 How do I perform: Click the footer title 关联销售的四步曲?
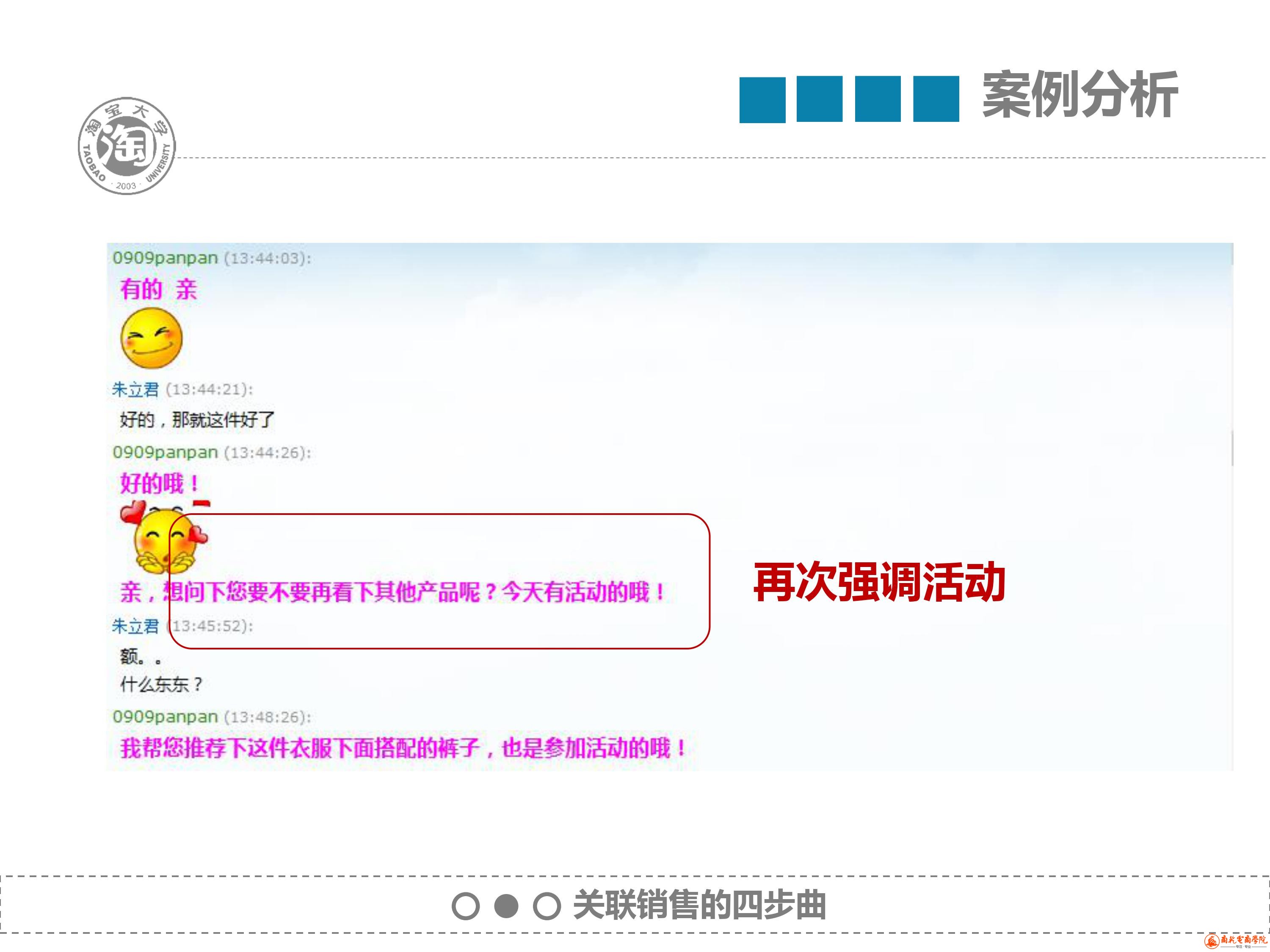pos(699,905)
